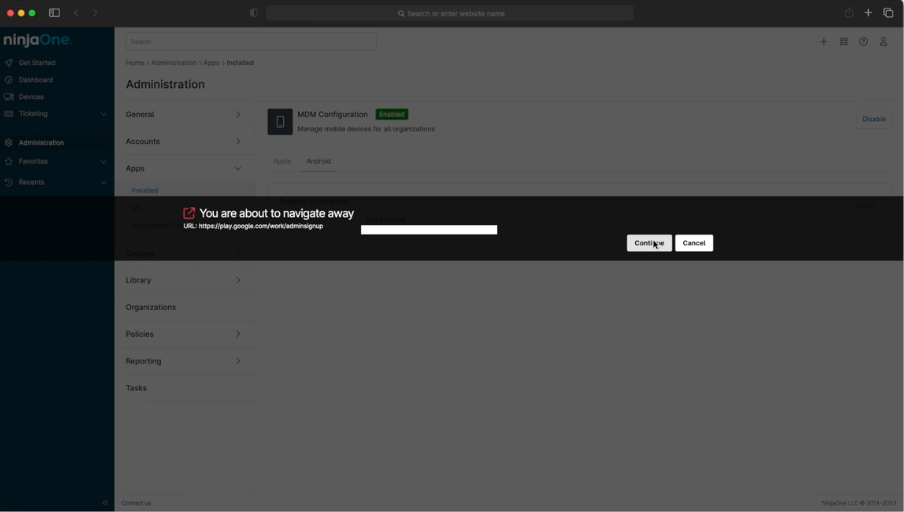This screenshot has width=904, height=512.
Task: Click the Home breadcrumb link
Action: pyautogui.click(x=135, y=63)
